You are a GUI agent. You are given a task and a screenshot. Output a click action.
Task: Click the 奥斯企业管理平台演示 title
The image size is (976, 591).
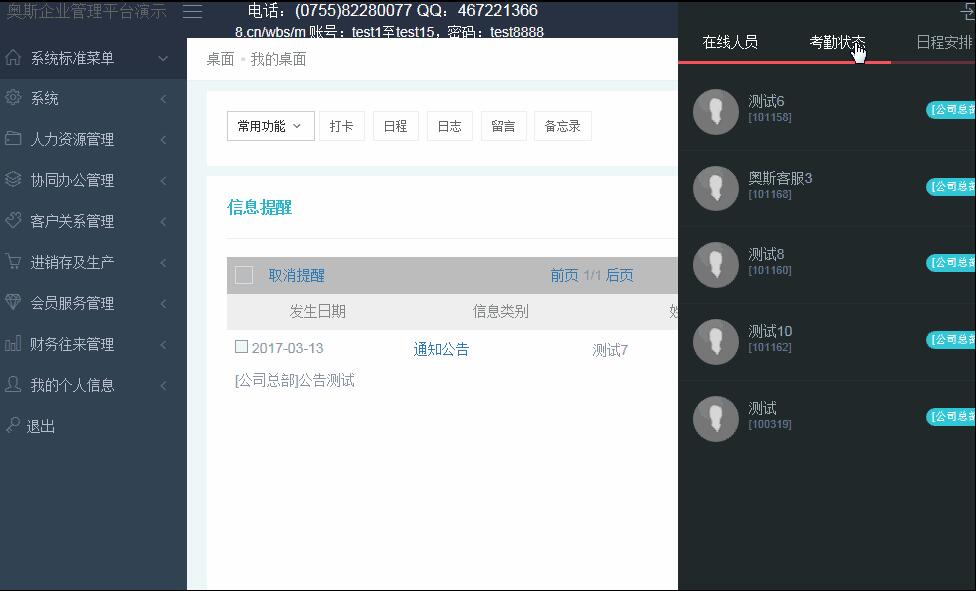point(87,11)
